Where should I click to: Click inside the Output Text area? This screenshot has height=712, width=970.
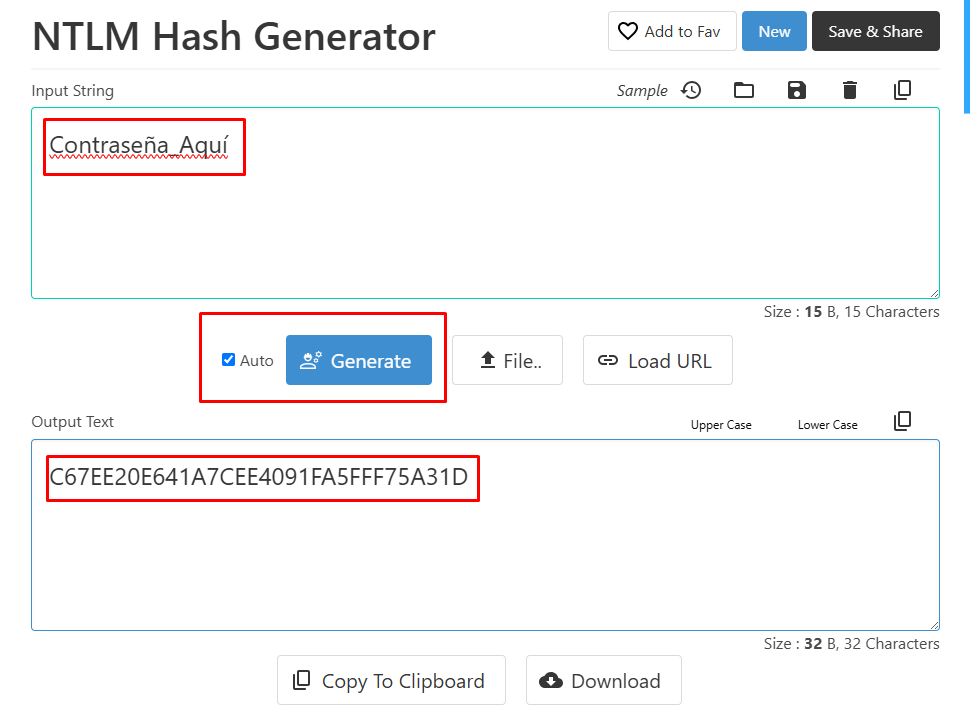(485, 560)
